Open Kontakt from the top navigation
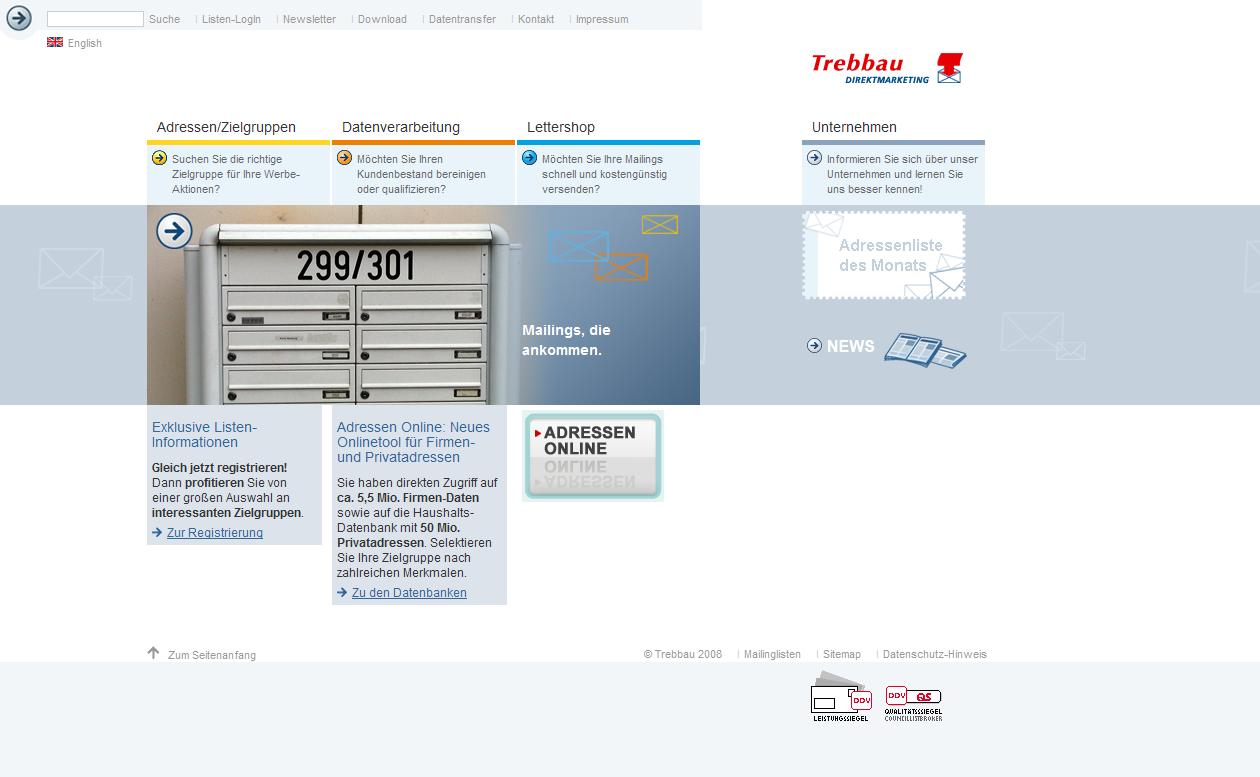This screenshot has height=777, width=1260. point(536,19)
